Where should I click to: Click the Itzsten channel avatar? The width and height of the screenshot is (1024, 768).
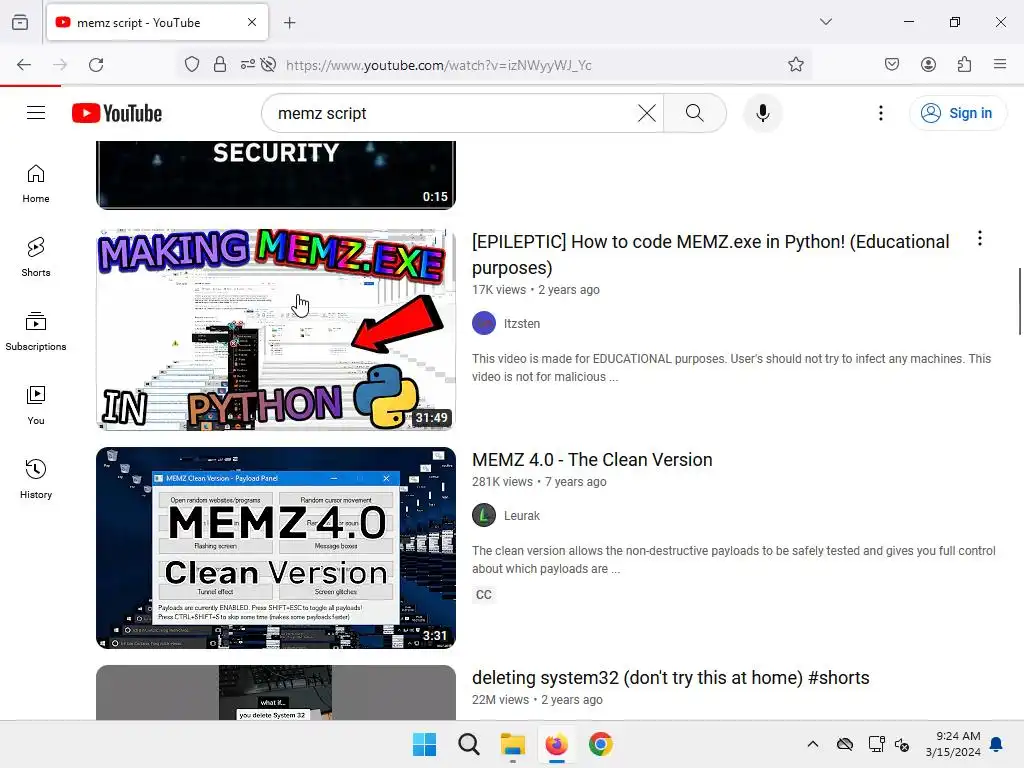(484, 323)
